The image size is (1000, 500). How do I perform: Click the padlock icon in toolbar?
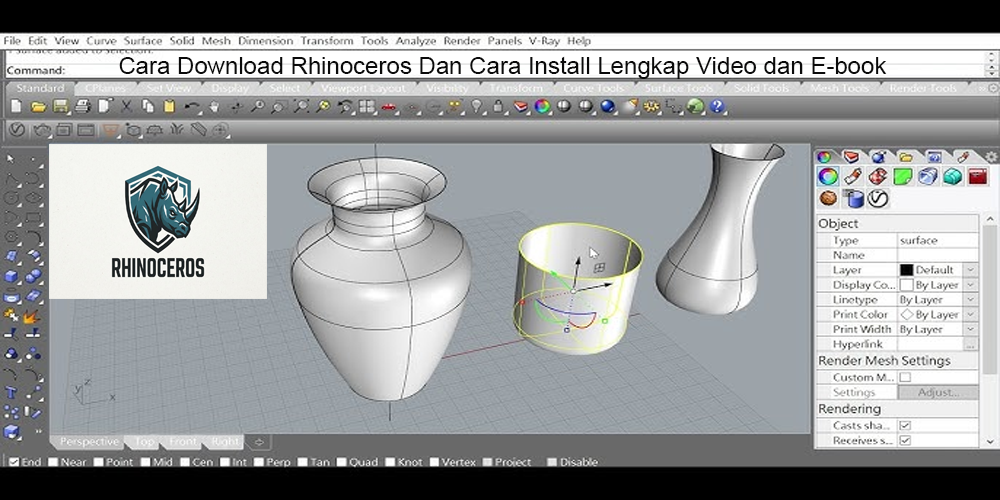pos(498,107)
